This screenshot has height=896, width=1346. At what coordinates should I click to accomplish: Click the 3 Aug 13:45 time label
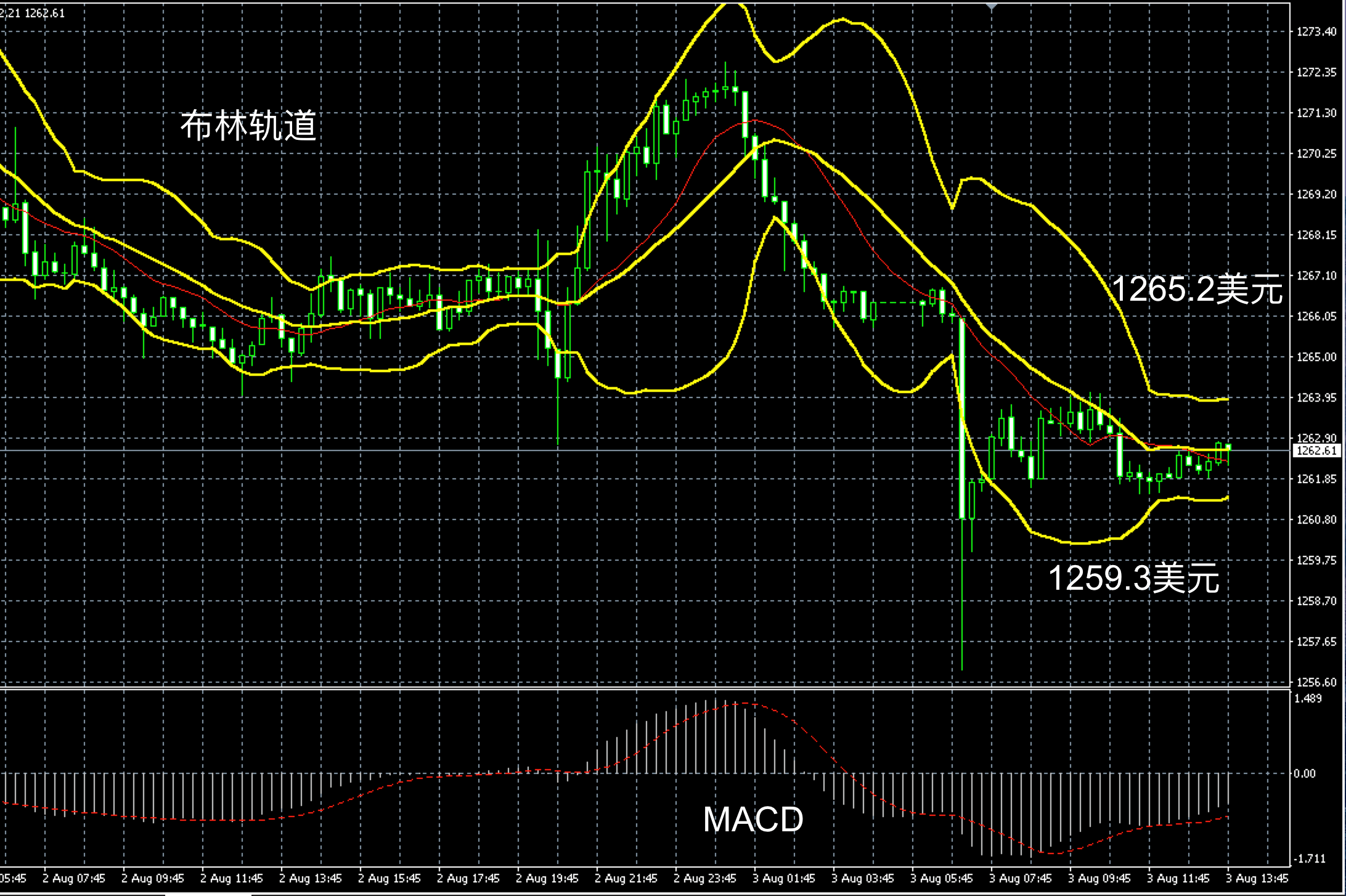point(1257,878)
